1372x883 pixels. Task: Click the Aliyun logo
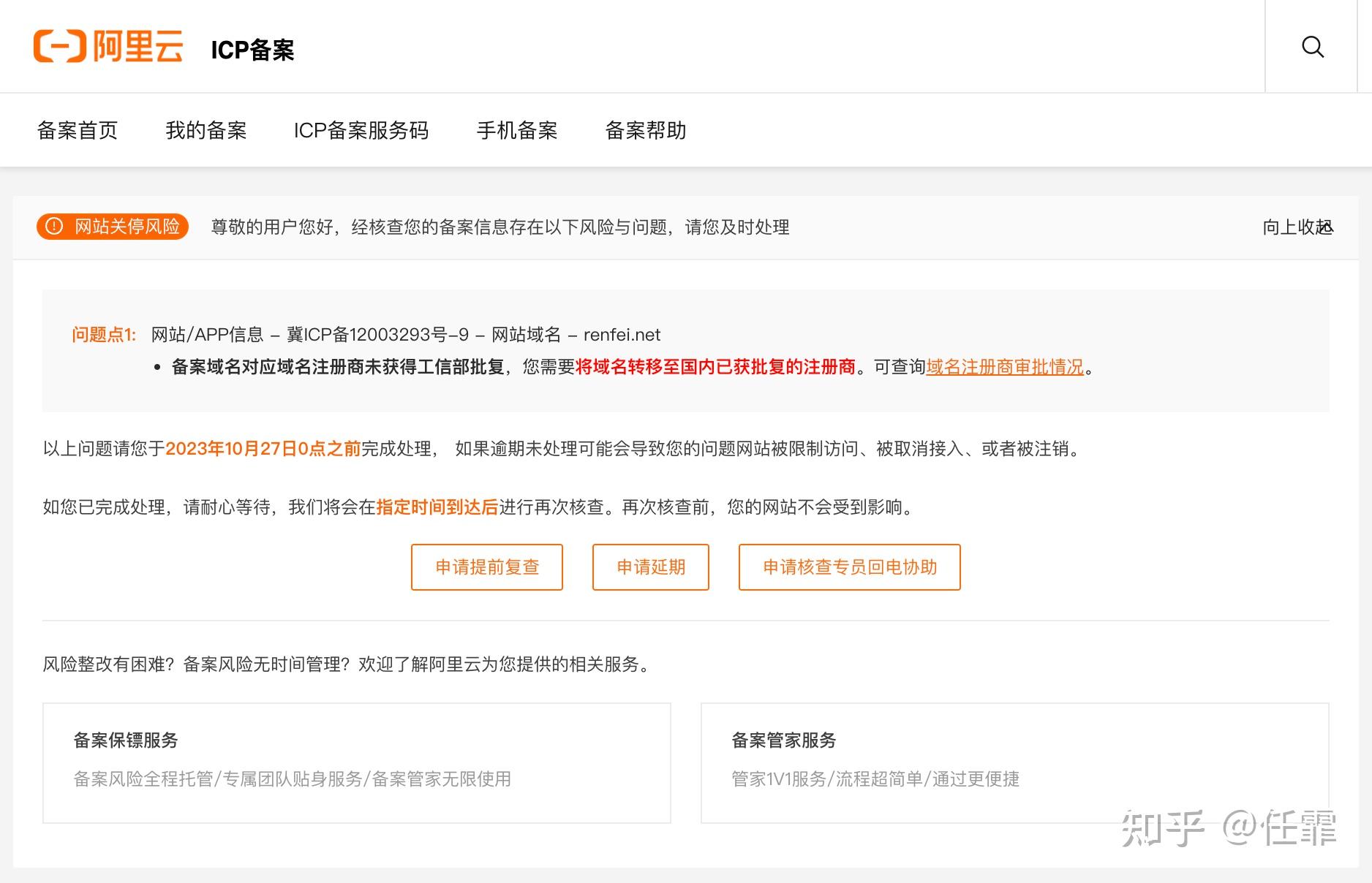108,47
